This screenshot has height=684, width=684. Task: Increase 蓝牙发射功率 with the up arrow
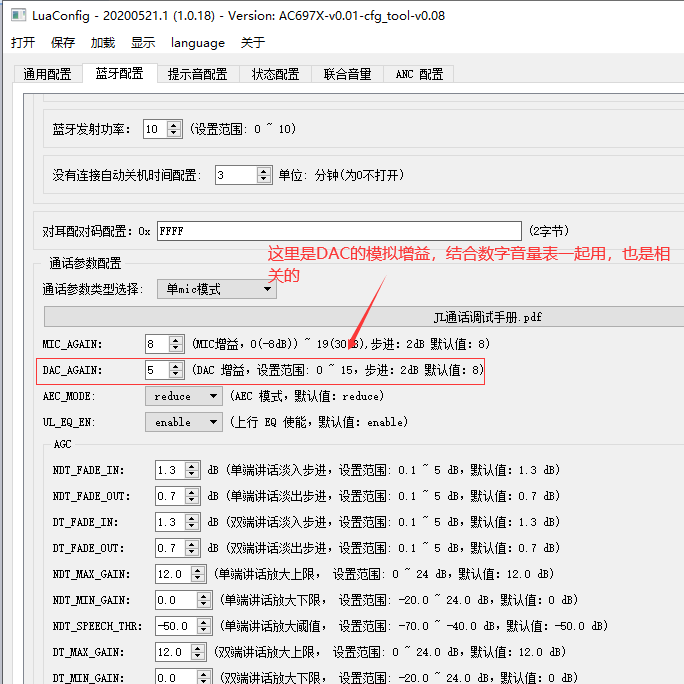coord(174,125)
